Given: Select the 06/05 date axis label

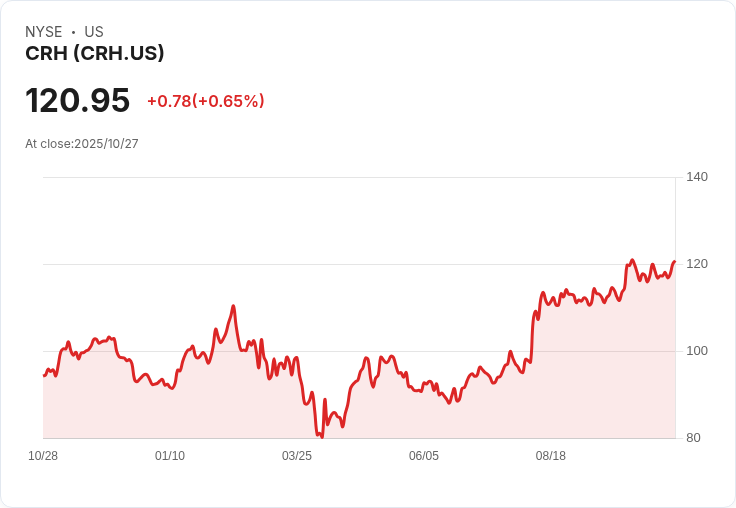Looking at the screenshot, I should click(424, 456).
